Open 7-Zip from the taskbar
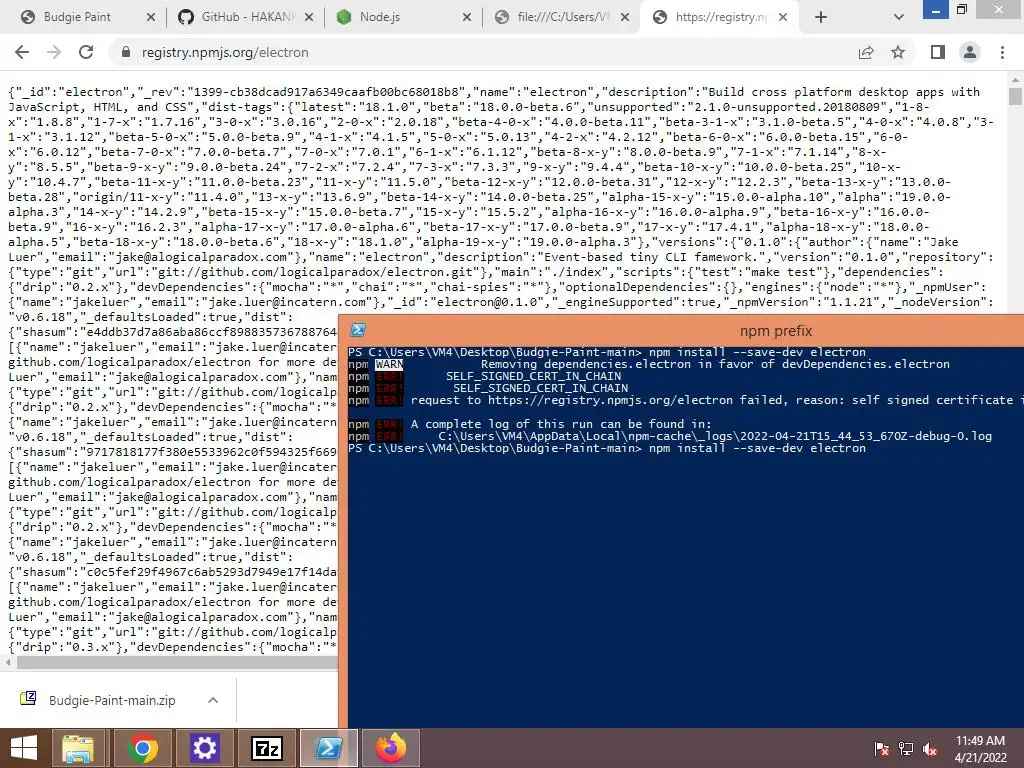1024x768 pixels. (266, 748)
